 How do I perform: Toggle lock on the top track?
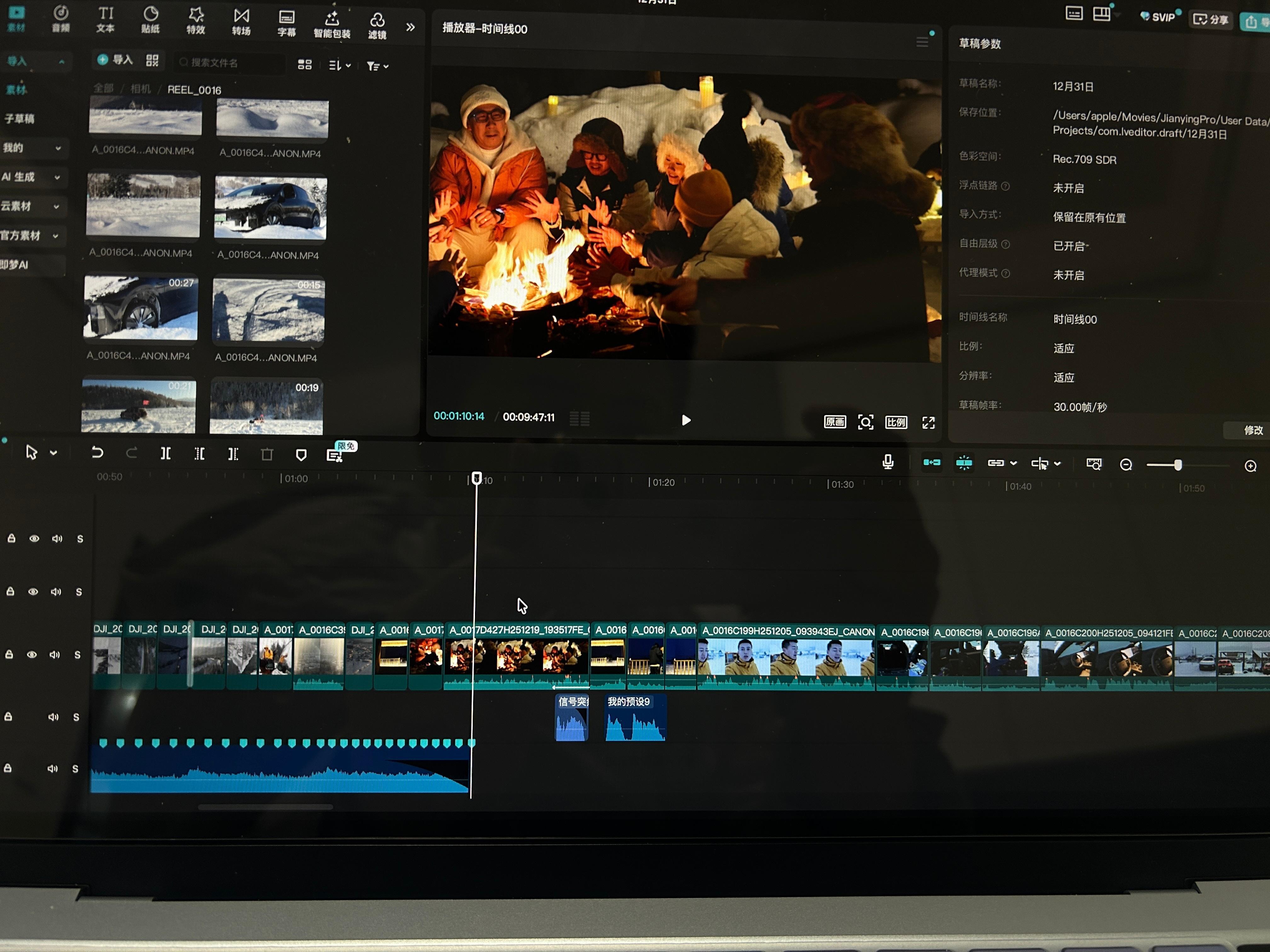(11, 538)
